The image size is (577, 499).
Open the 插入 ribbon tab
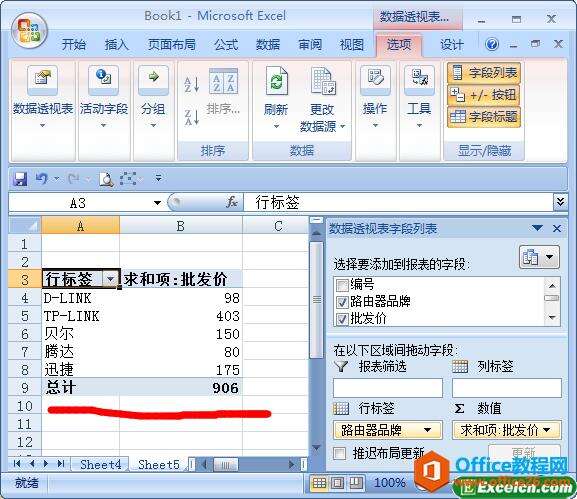(116, 45)
